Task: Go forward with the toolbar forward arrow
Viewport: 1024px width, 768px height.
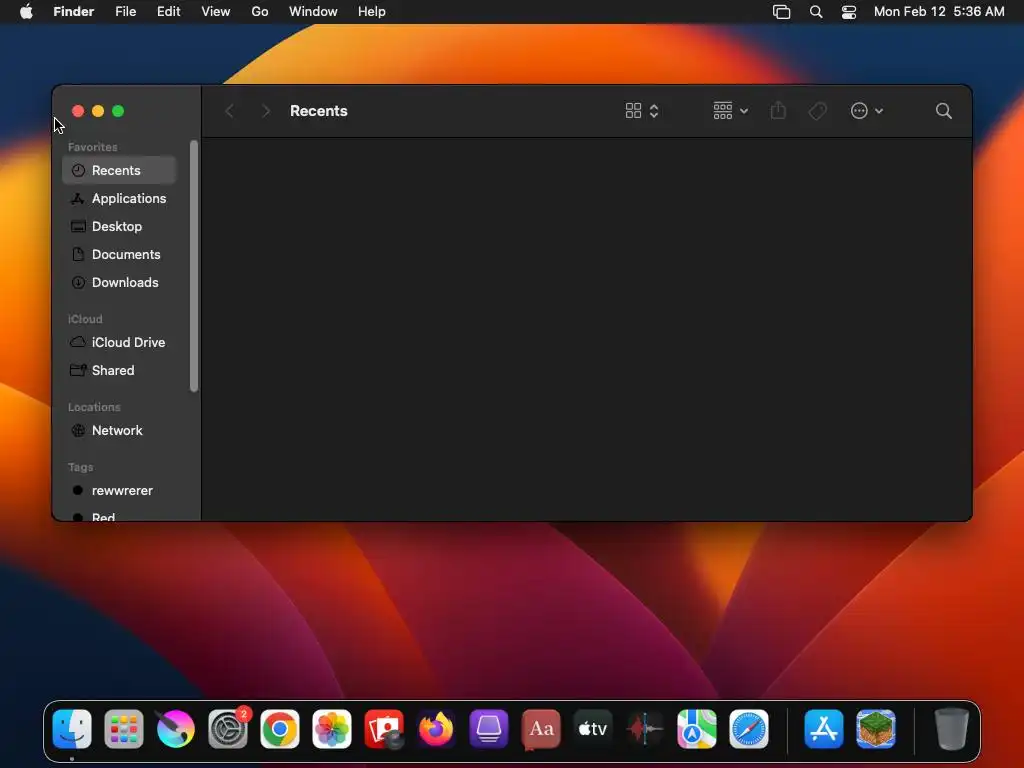Action: point(266,111)
